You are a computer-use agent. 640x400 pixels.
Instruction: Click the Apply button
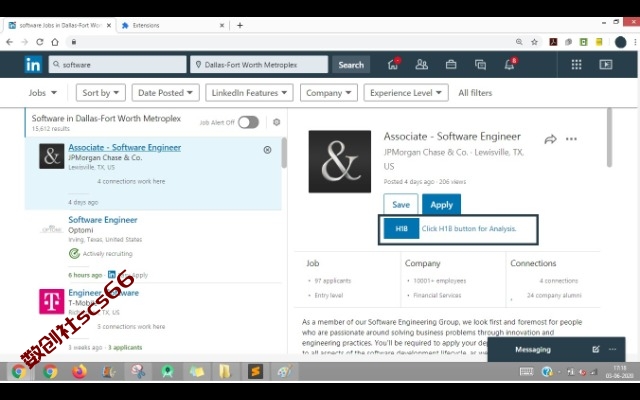pyautogui.click(x=441, y=204)
